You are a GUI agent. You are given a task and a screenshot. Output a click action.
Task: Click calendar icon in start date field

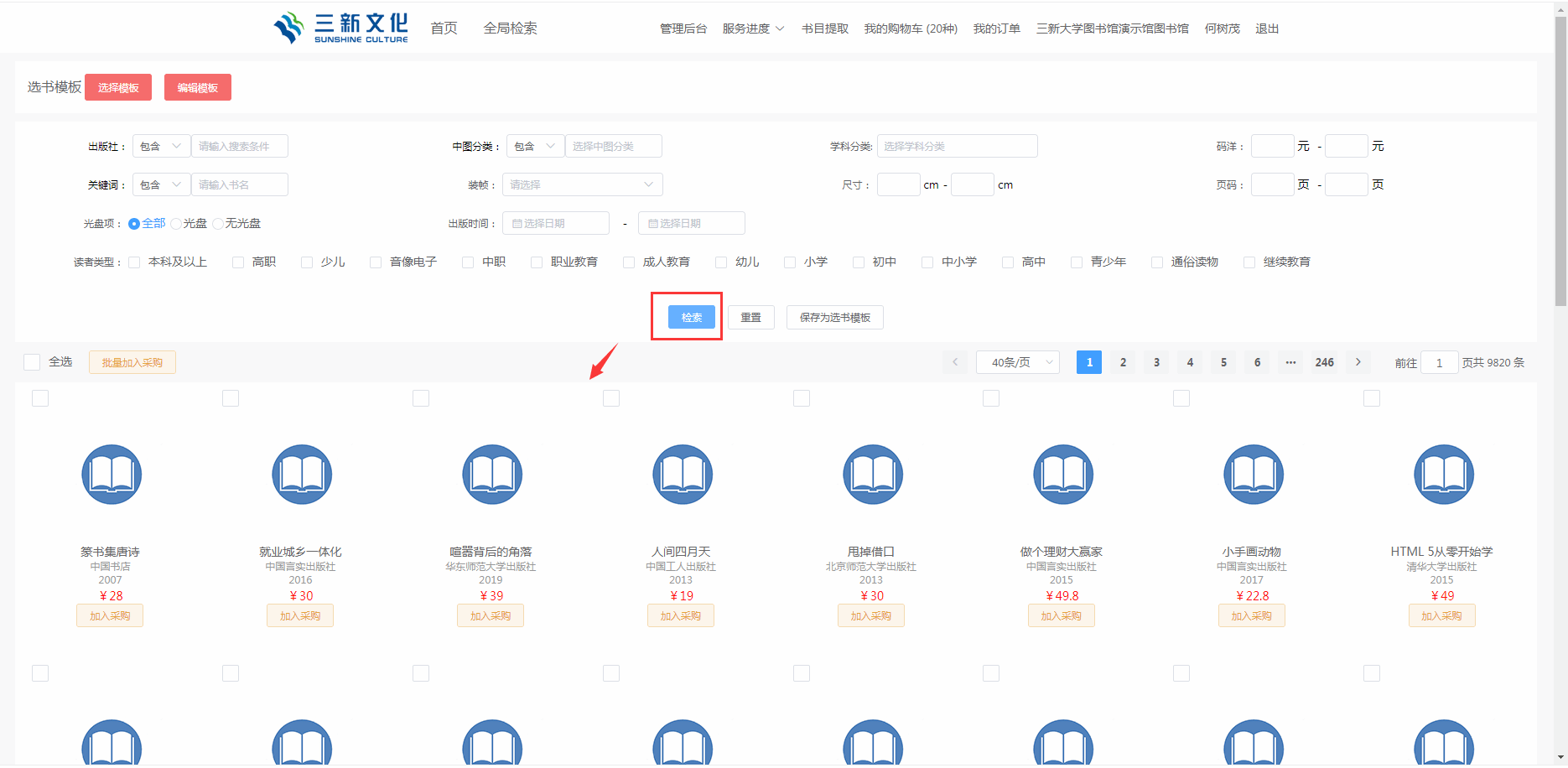click(517, 224)
